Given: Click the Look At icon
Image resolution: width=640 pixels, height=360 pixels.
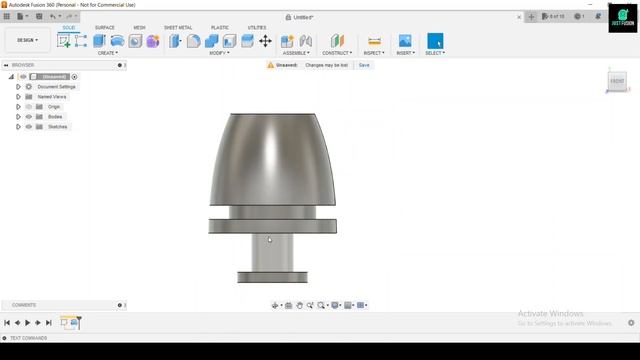Looking at the screenshot, I should [x=289, y=305].
